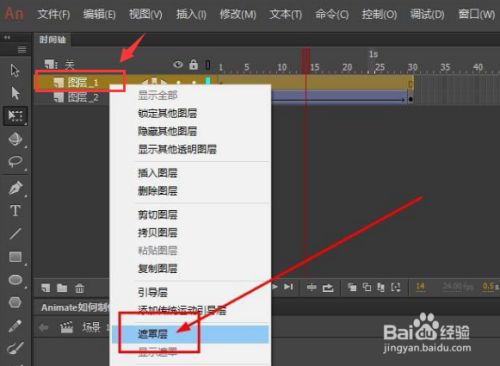Go to next keyframe arrow in 图层_1
500x366 pixels.
[163, 82]
